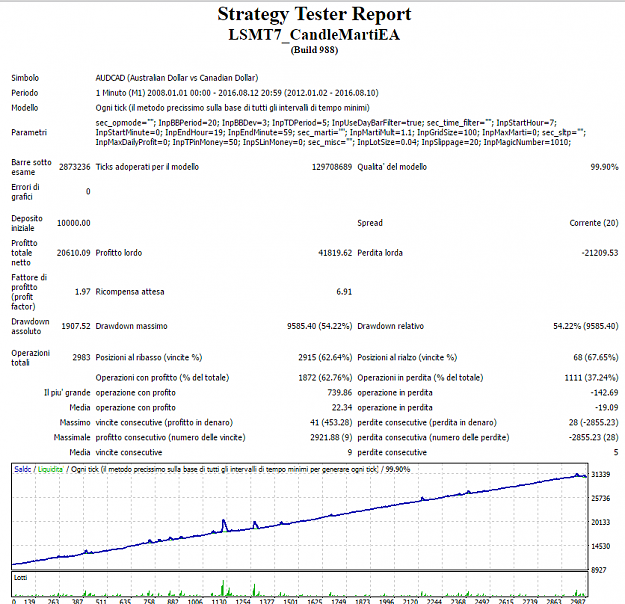Click the largest balance spike on the curve
Image resolution: width=625 pixels, height=604 pixels.
[x=224, y=524]
